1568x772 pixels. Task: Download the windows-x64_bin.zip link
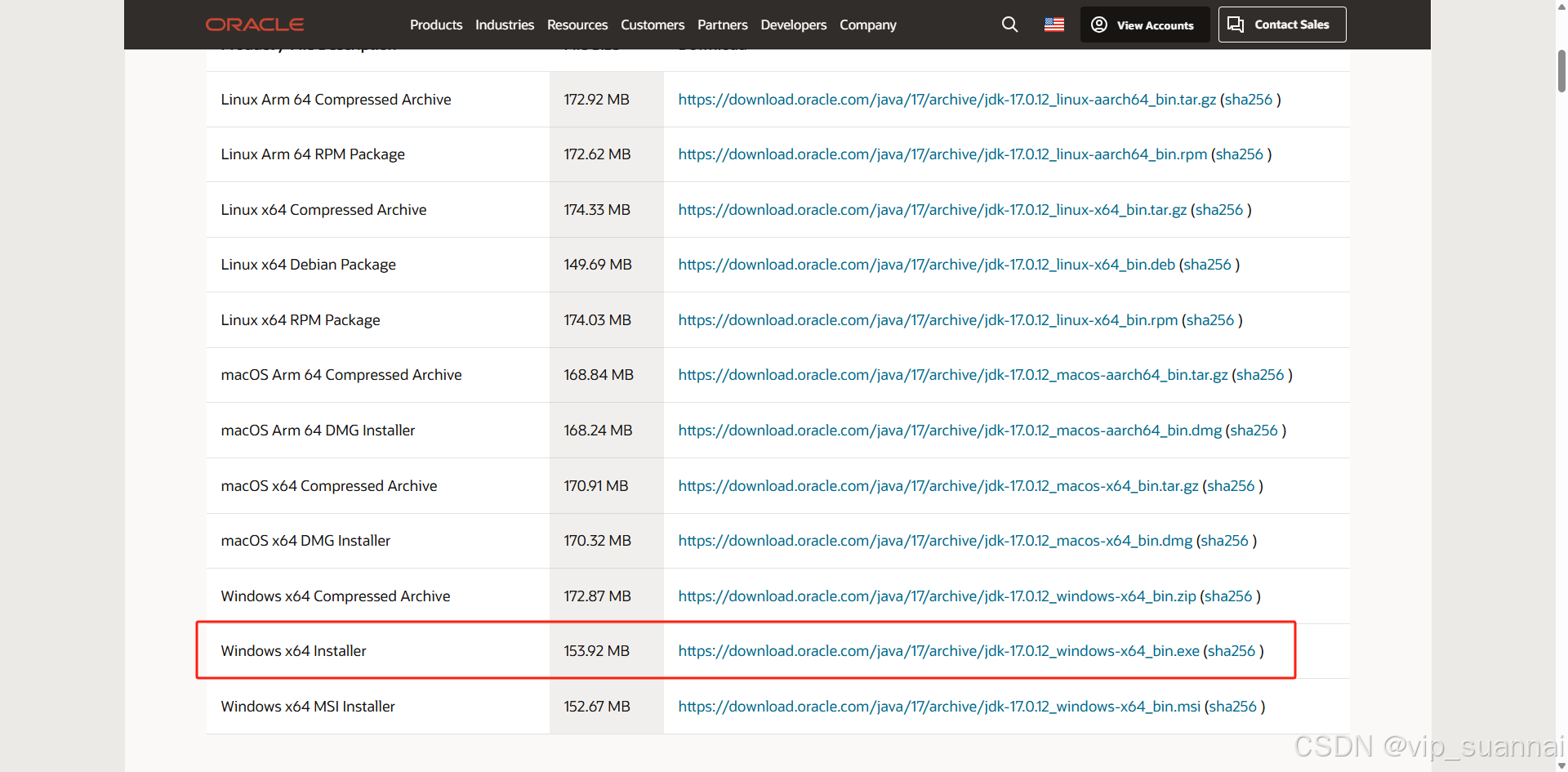pos(938,596)
